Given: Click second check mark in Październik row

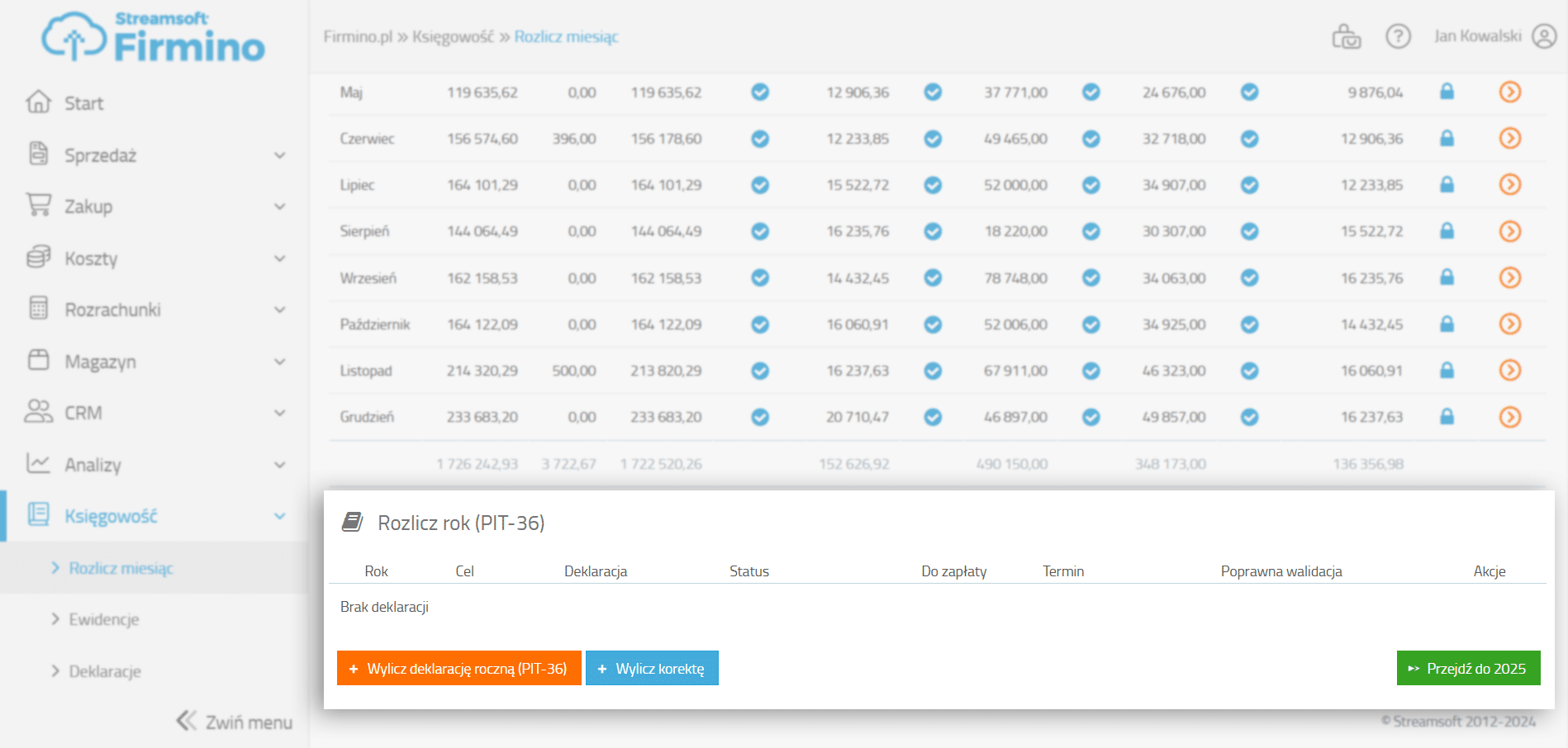Looking at the screenshot, I should (933, 324).
